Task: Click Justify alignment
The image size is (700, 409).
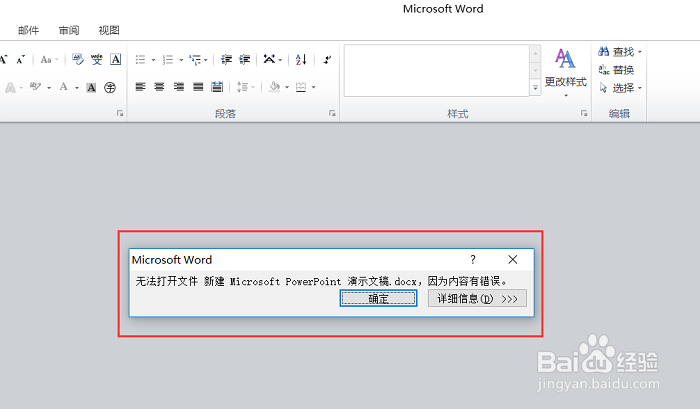Action: pyautogui.click(x=198, y=87)
